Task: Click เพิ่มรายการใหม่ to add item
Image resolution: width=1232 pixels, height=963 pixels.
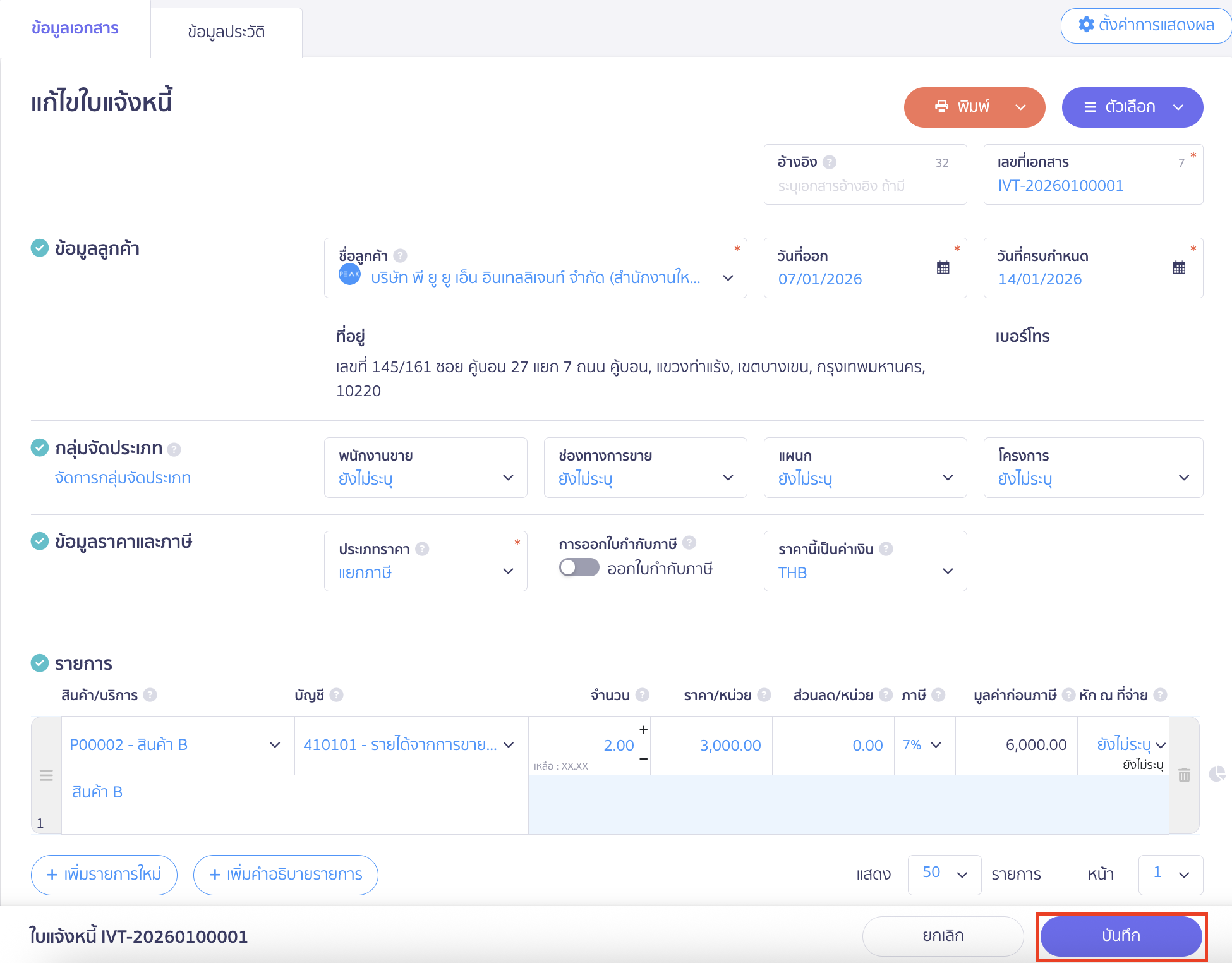Action: pos(104,875)
